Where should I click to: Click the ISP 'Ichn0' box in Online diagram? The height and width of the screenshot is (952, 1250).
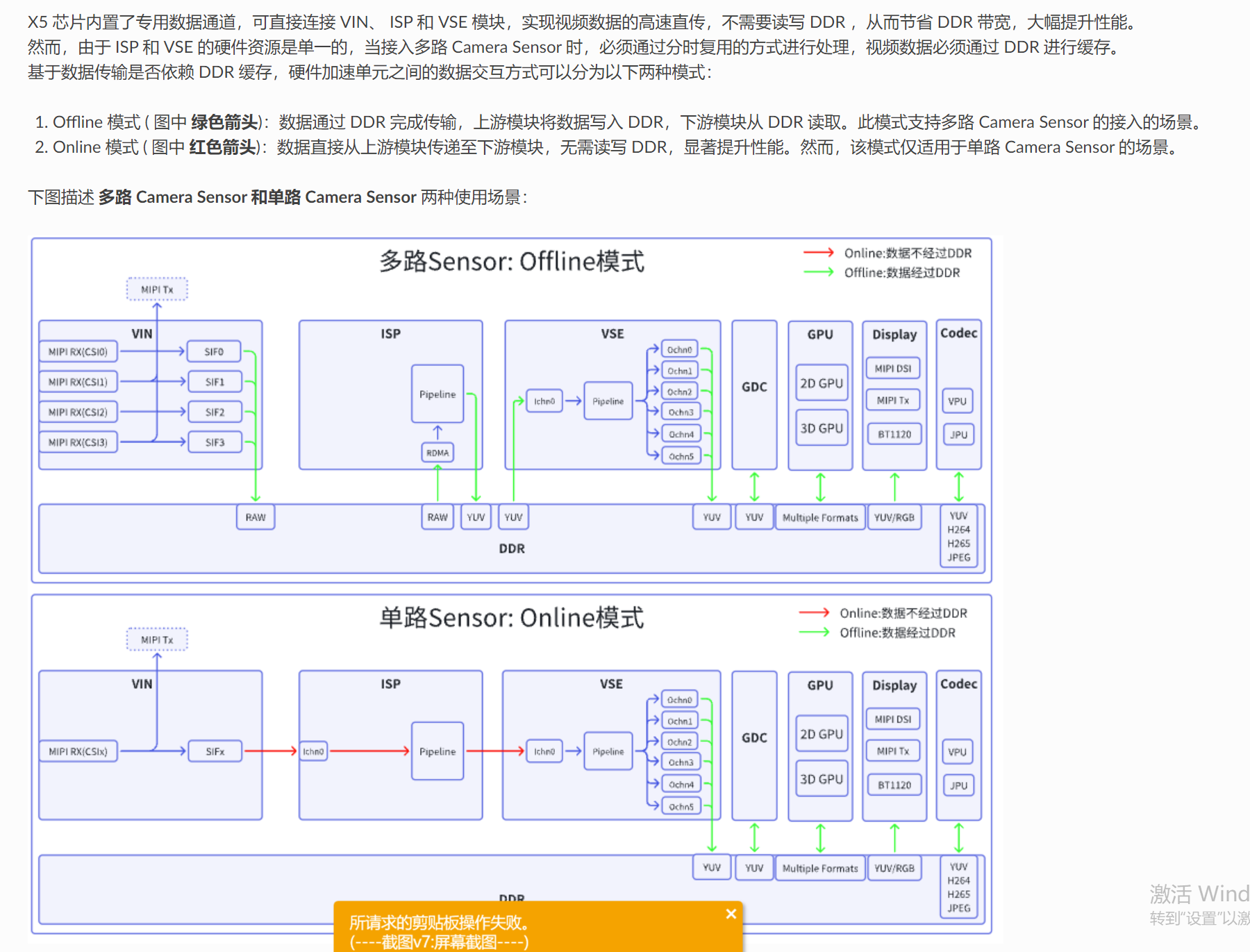313,751
